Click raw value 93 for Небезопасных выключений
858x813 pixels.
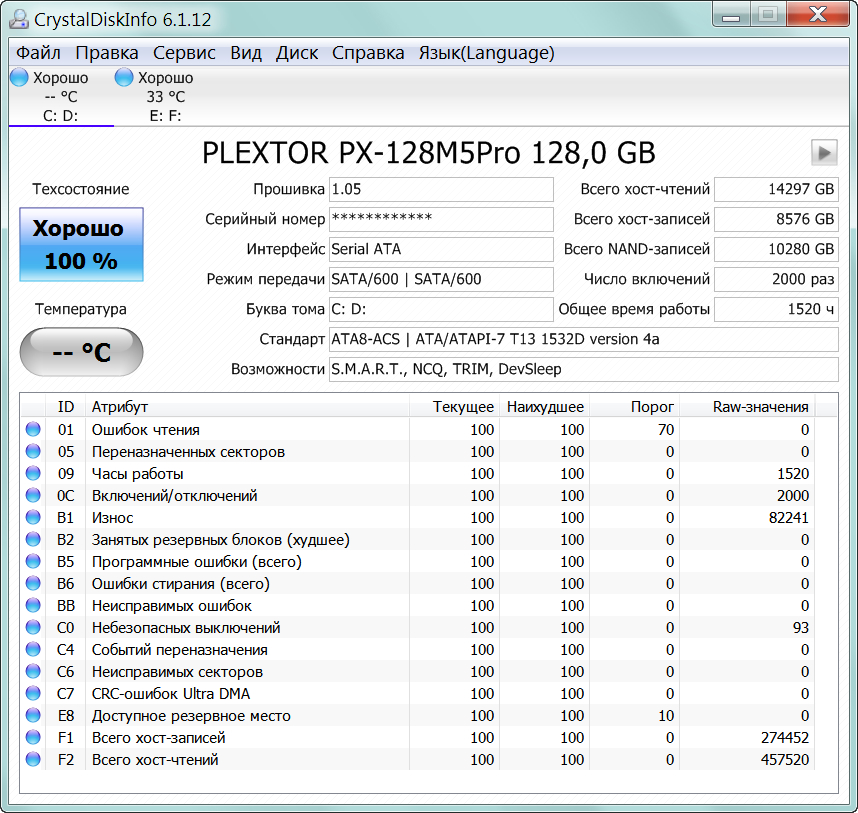pyautogui.click(x=801, y=628)
